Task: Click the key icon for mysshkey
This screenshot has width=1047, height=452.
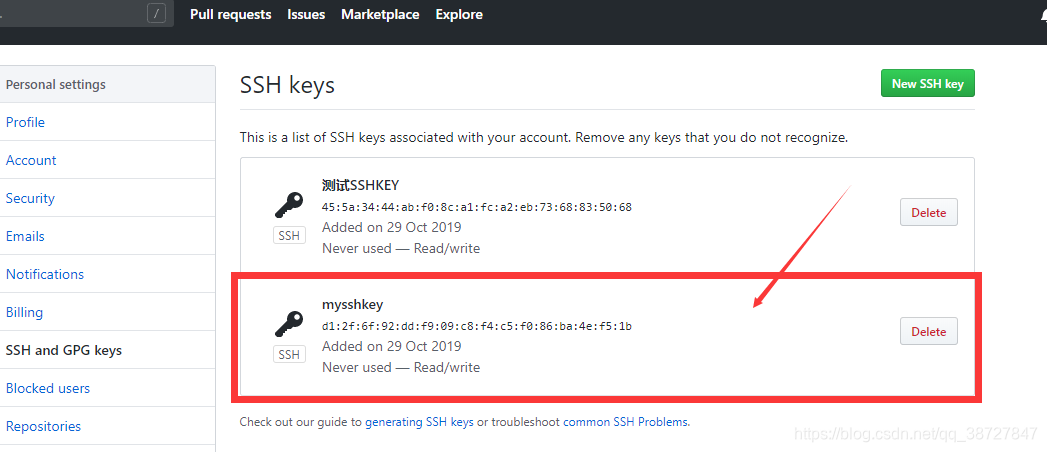Action: click(289, 324)
